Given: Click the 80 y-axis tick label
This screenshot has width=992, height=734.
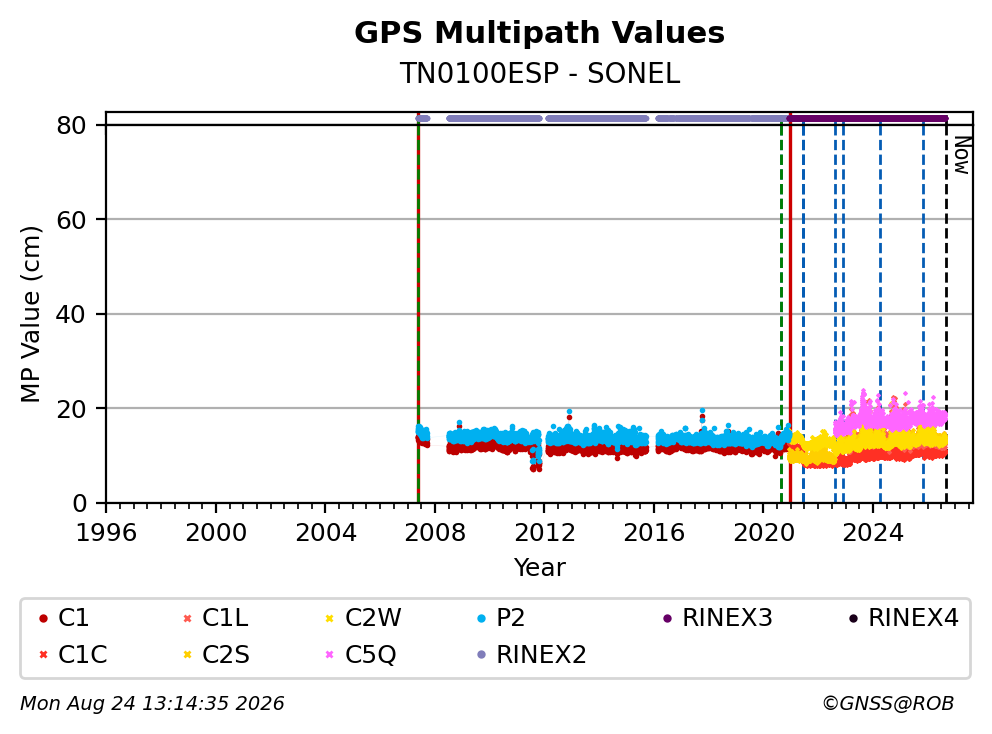Looking at the screenshot, I should point(71,125).
